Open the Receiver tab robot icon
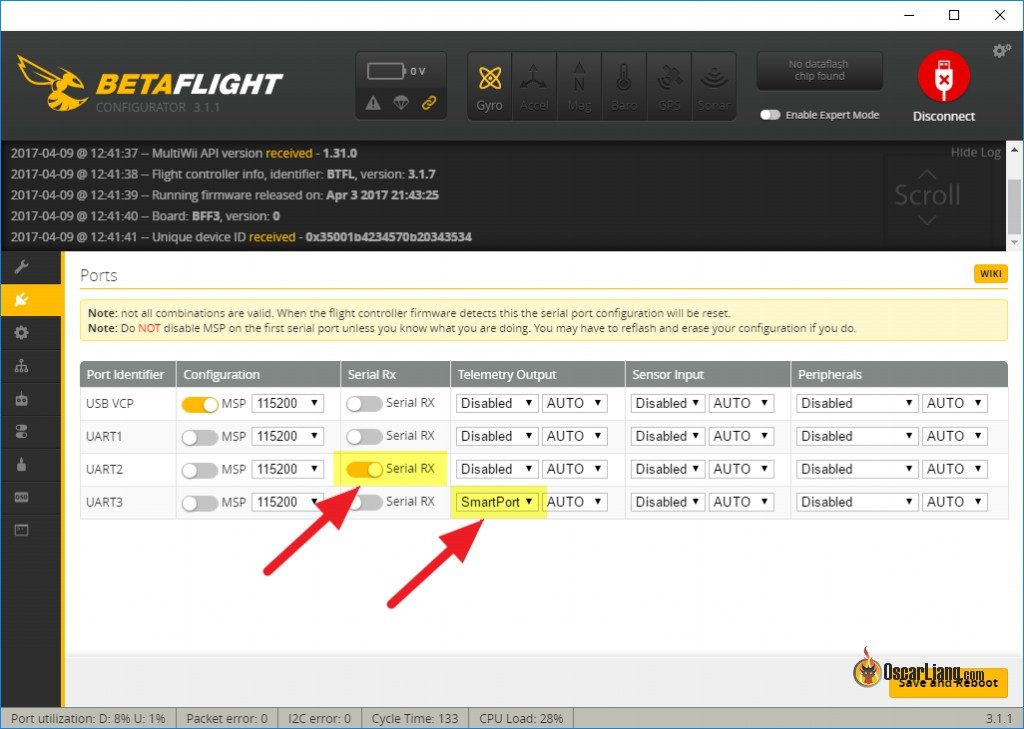Image resolution: width=1024 pixels, height=729 pixels. pos(21,398)
